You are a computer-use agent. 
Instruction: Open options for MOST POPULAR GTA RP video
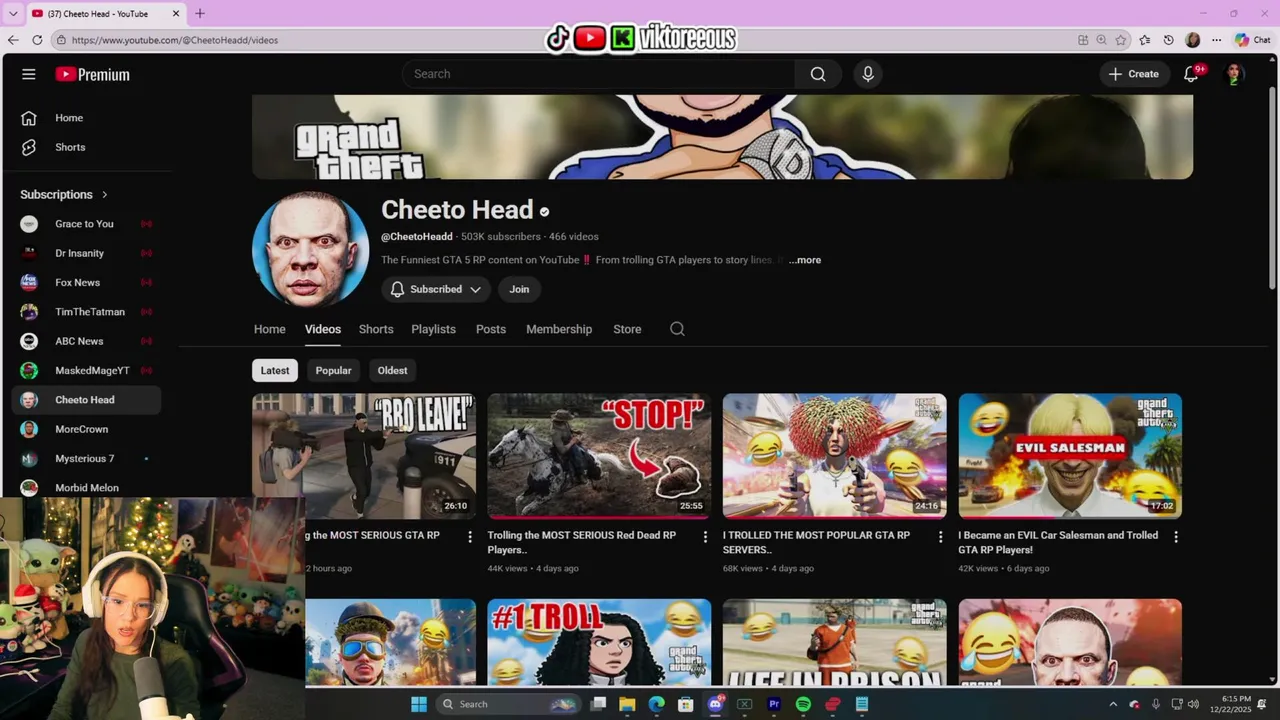[940, 537]
